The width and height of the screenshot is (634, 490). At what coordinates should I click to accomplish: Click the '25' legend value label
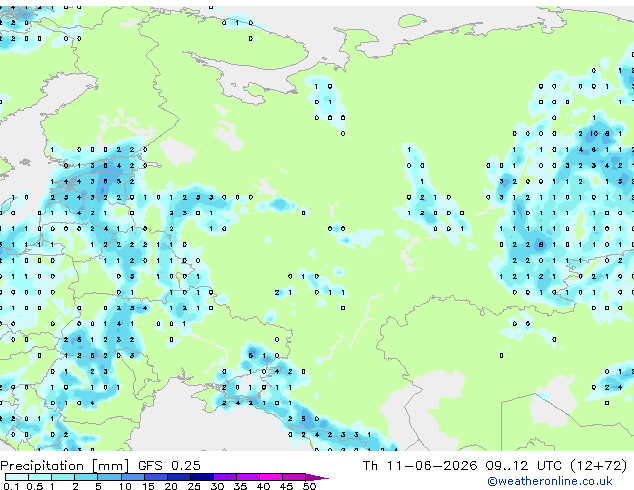(x=194, y=486)
